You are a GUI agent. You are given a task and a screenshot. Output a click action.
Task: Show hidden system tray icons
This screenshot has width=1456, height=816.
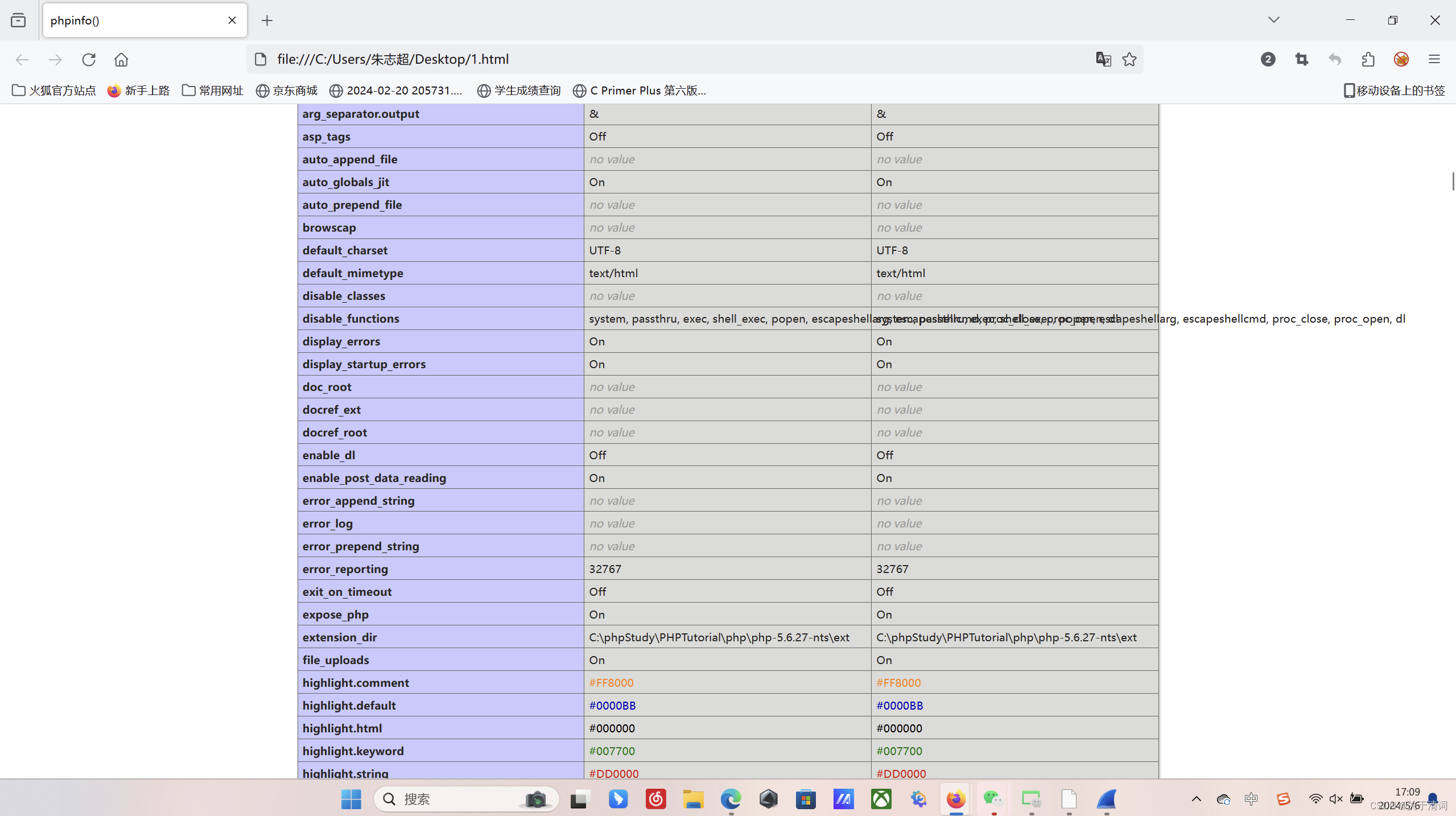(1196, 799)
